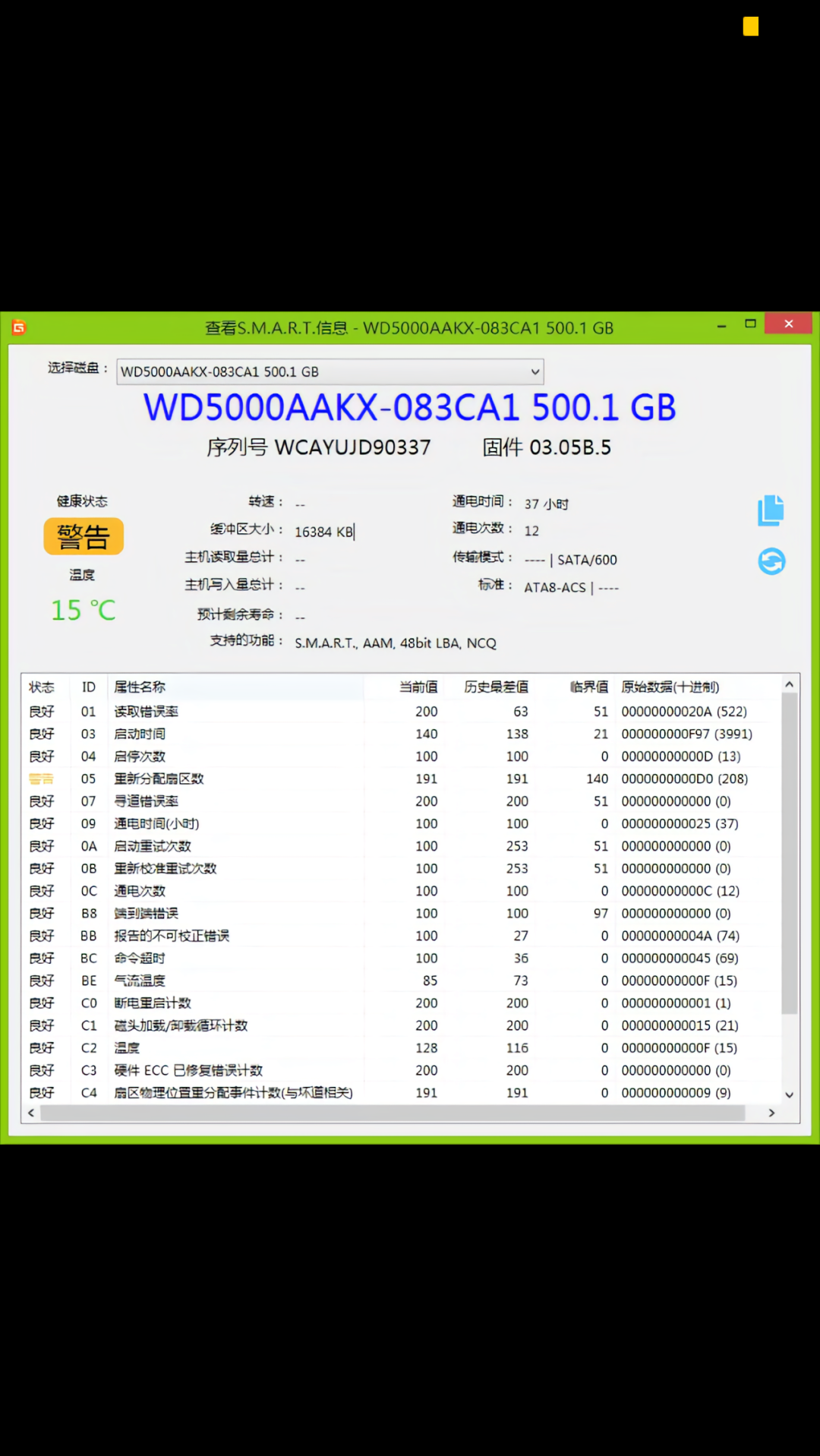The image size is (820, 1456).
Task: Close the S.M.A.R.T. info window
Action: (789, 324)
